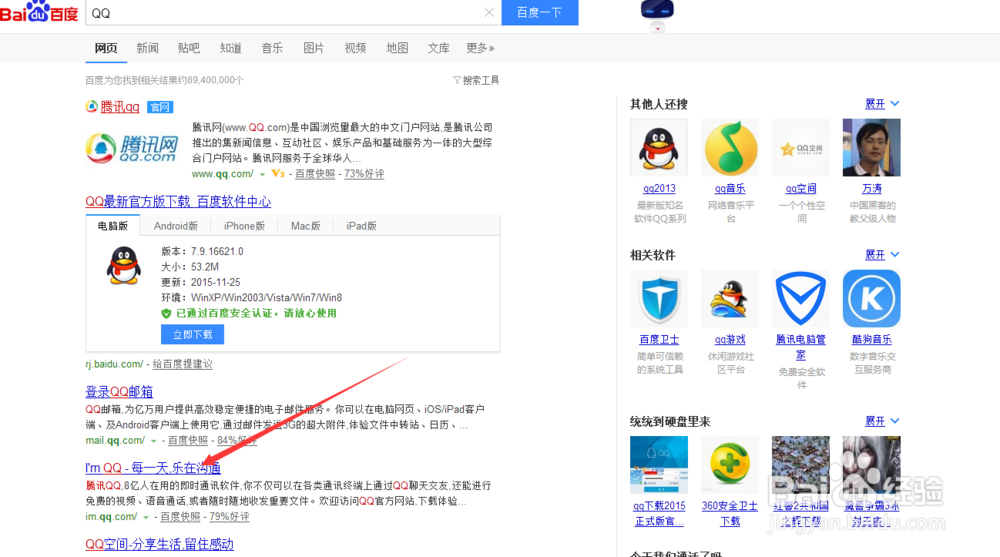
Task: Open I'm QQ - 每一天,乐在沟通 link
Action: click(153, 468)
